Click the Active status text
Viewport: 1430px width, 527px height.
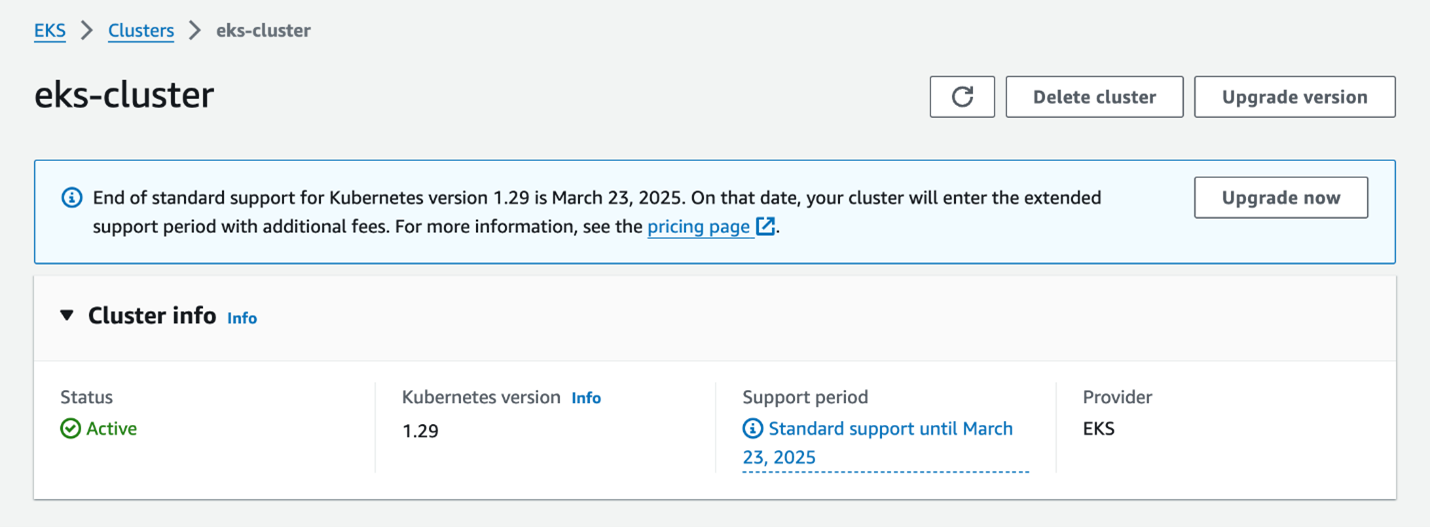pos(112,429)
